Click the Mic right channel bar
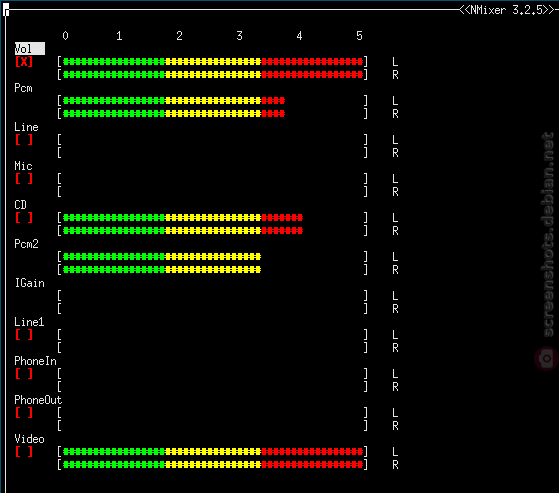 coord(212,192)
